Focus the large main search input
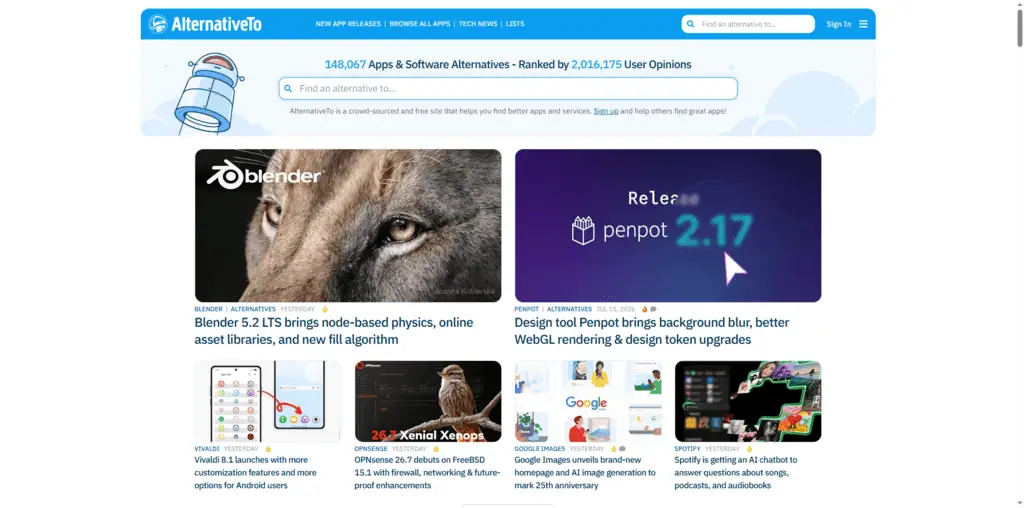Image resolution: width=1024 pixels, height=508 pixels. click(508, 88)
